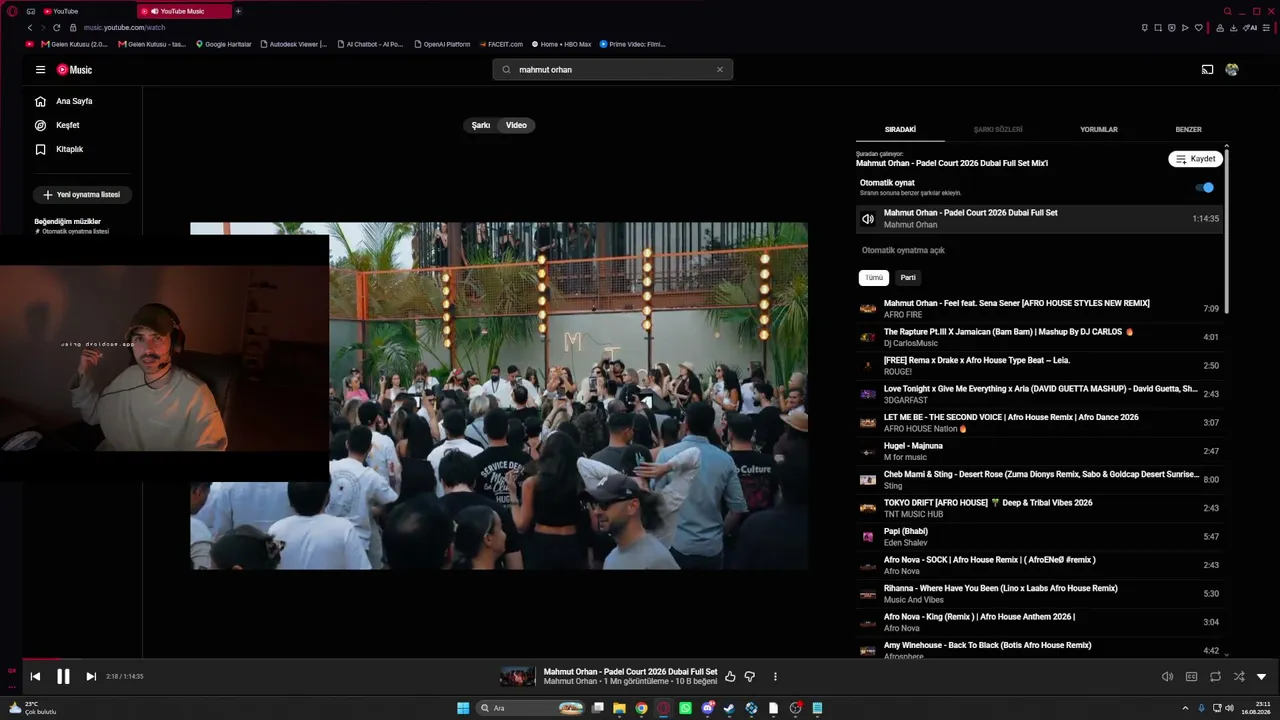Open a new browser tab

238,11
